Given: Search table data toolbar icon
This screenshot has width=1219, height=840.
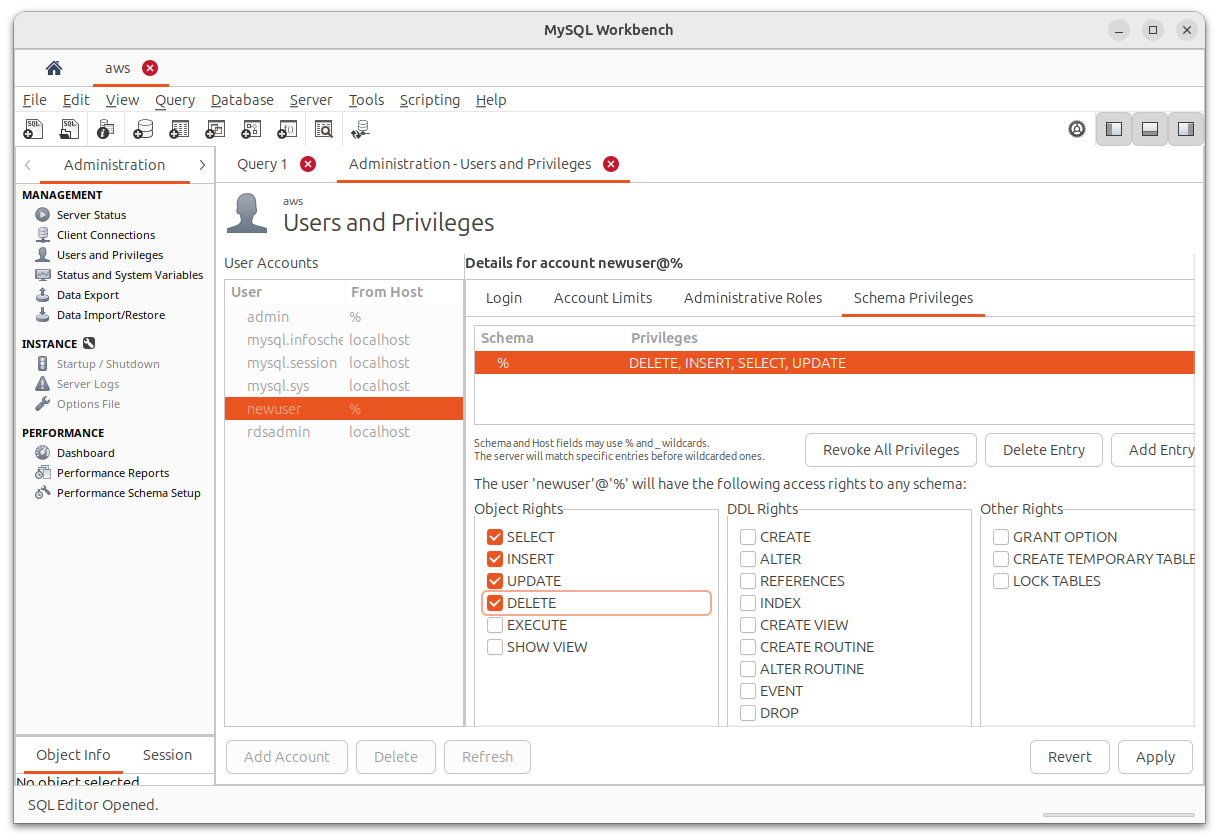Looking at the screenshot, I should [324, 129].
